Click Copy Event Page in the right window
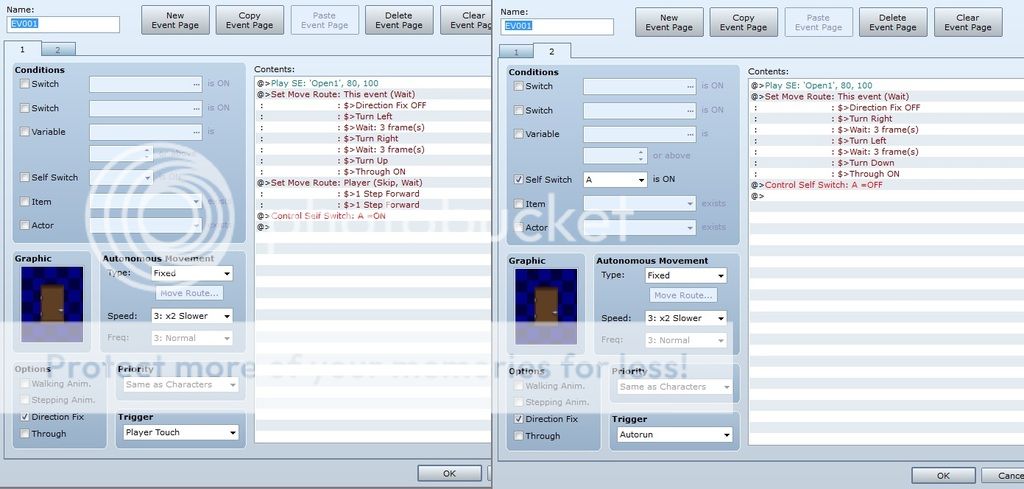The image size is (1024, 489). coord(743,23)
